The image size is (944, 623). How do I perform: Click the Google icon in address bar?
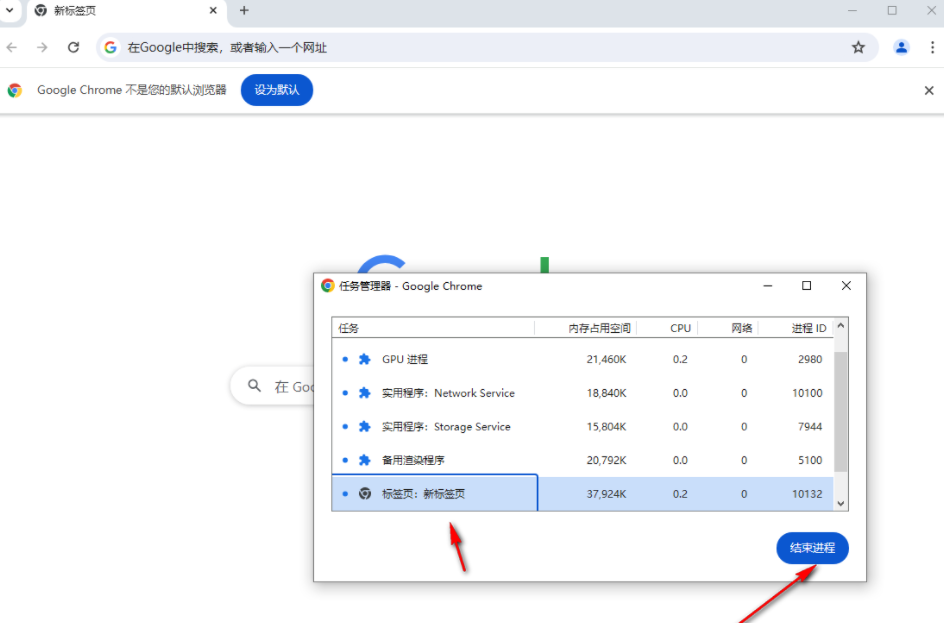click(110, 48)
